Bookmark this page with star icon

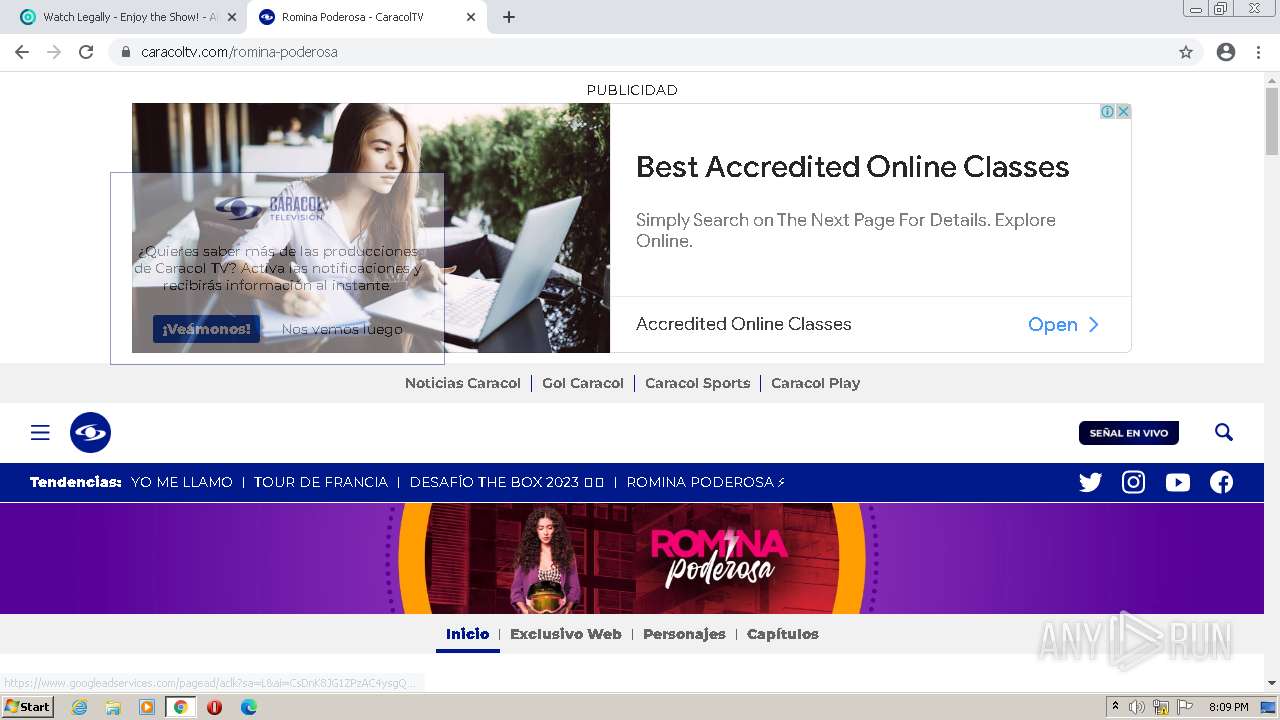(x=1186, y=52)
